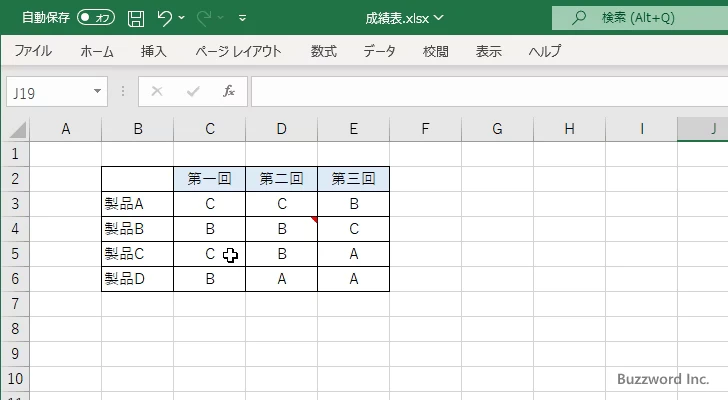Select column D header
The height and width of the screenshot is (400, 728).
click(x=281, y=129)
